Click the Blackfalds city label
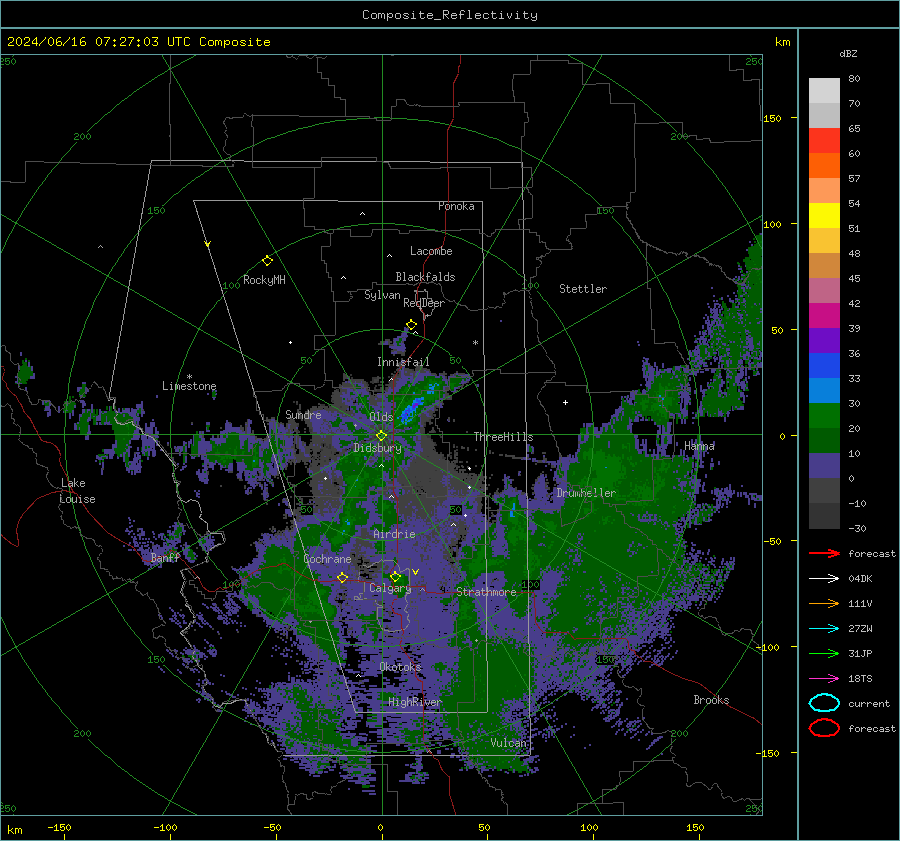This screenshot has height=841, width=900. tap(425, 277)
